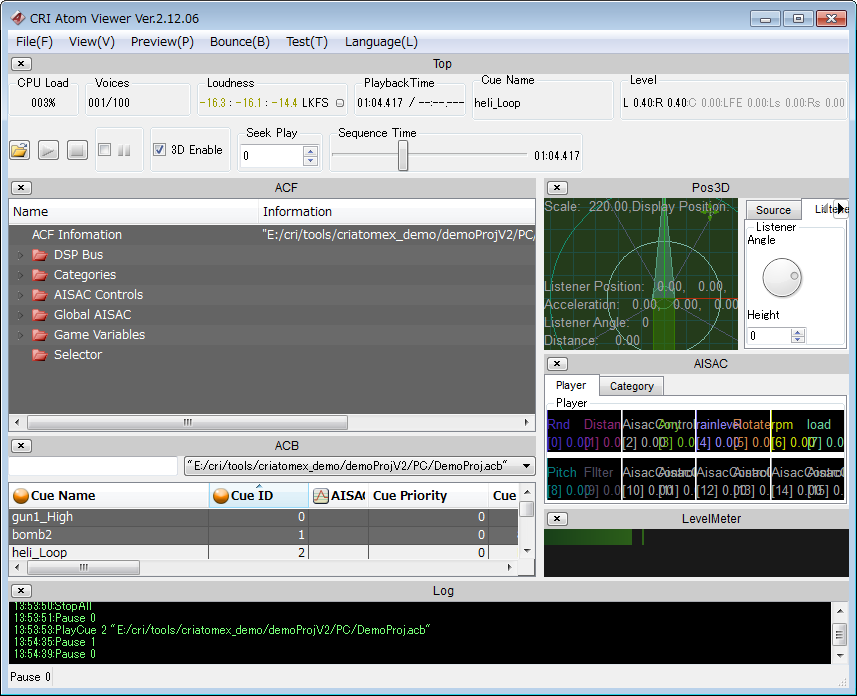The image size is (857, 696).
Task: Select the heli_Loop cue row
Action: pos(263,552)
